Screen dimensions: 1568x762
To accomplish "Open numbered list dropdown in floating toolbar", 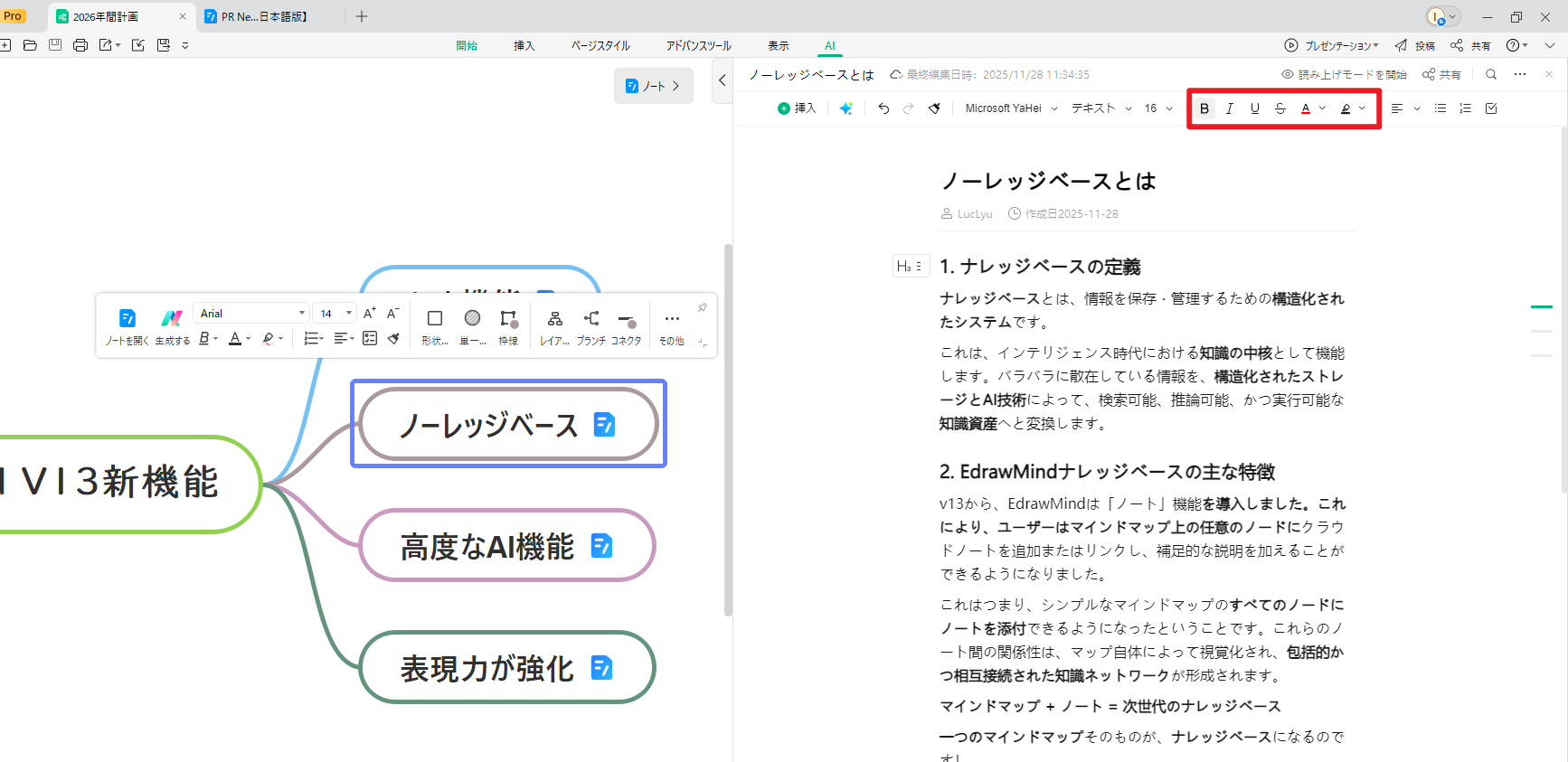I will 314,339.
